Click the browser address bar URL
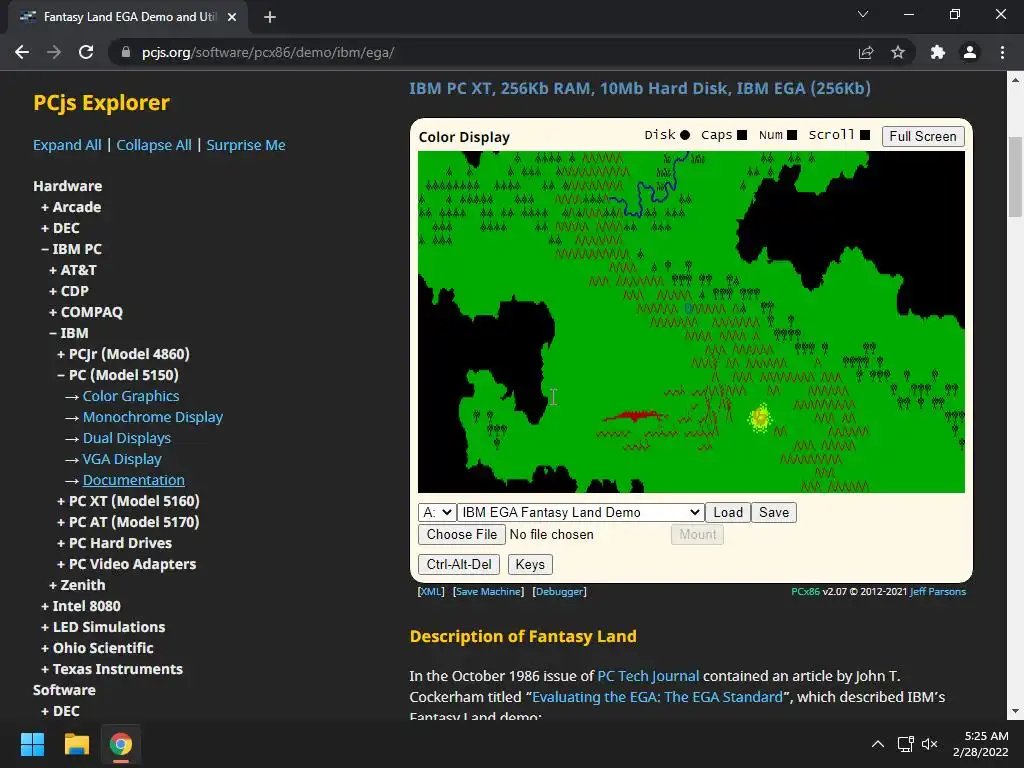This screenshot has width=1024, height=768. [268, 52]
